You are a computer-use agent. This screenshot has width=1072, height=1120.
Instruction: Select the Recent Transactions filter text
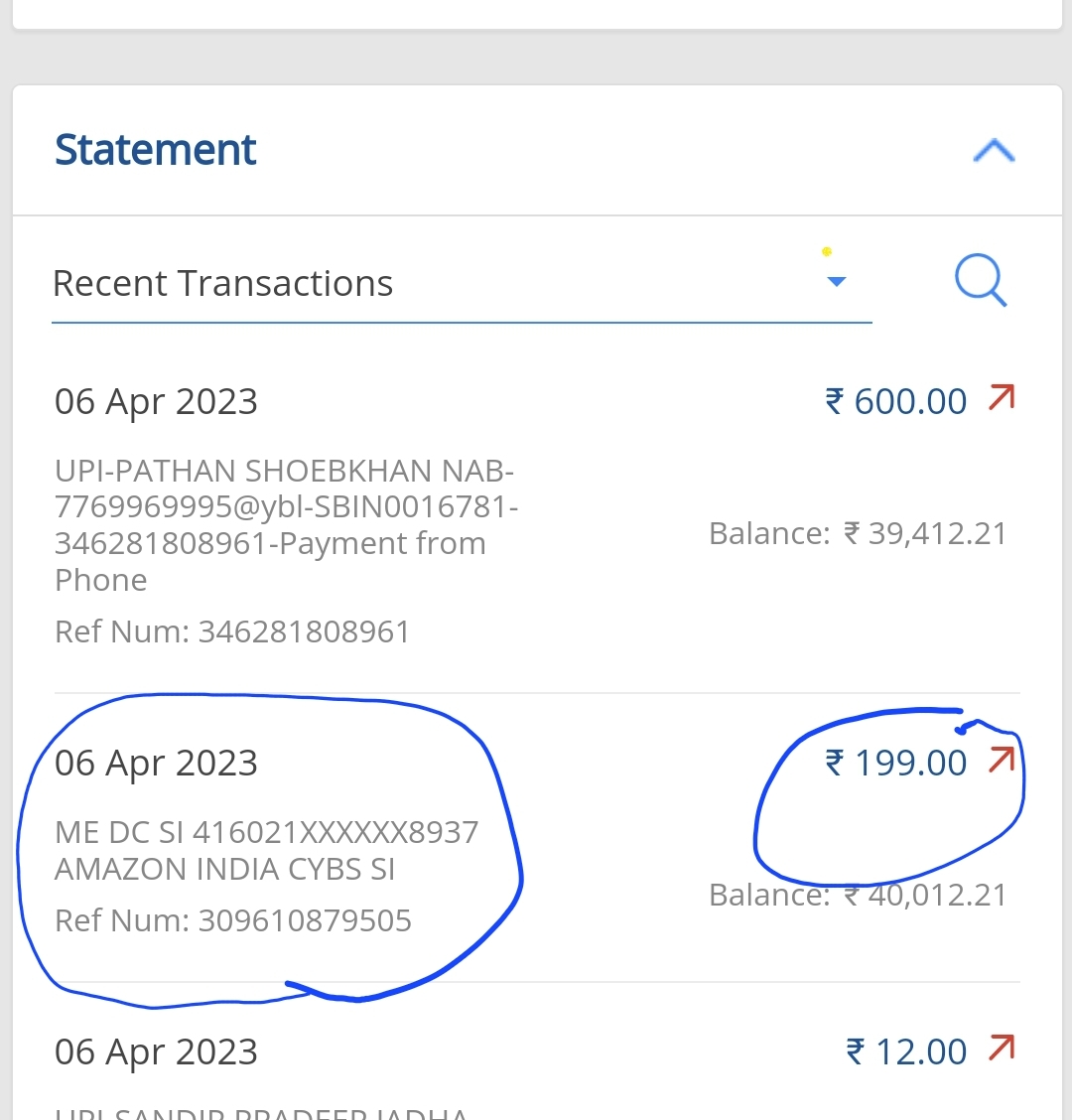pos(223,284)
